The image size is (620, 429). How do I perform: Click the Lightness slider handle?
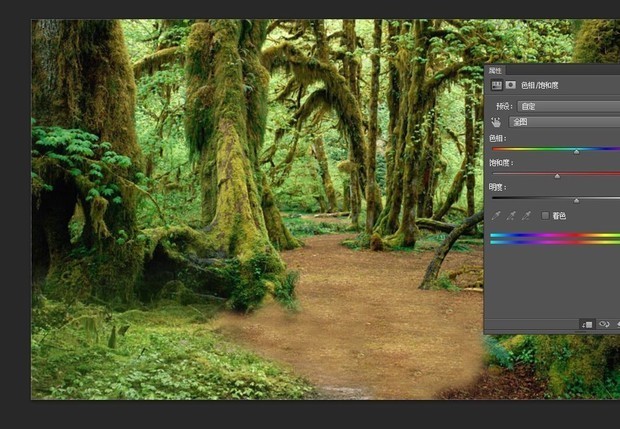[576, 200]
